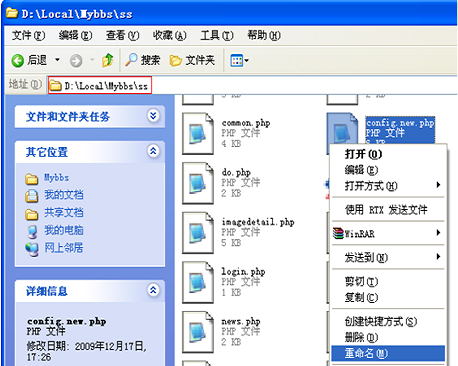Click the 我的电脑 computer icon
This screenshot has height=366, width=458.
tap(32, 232)
